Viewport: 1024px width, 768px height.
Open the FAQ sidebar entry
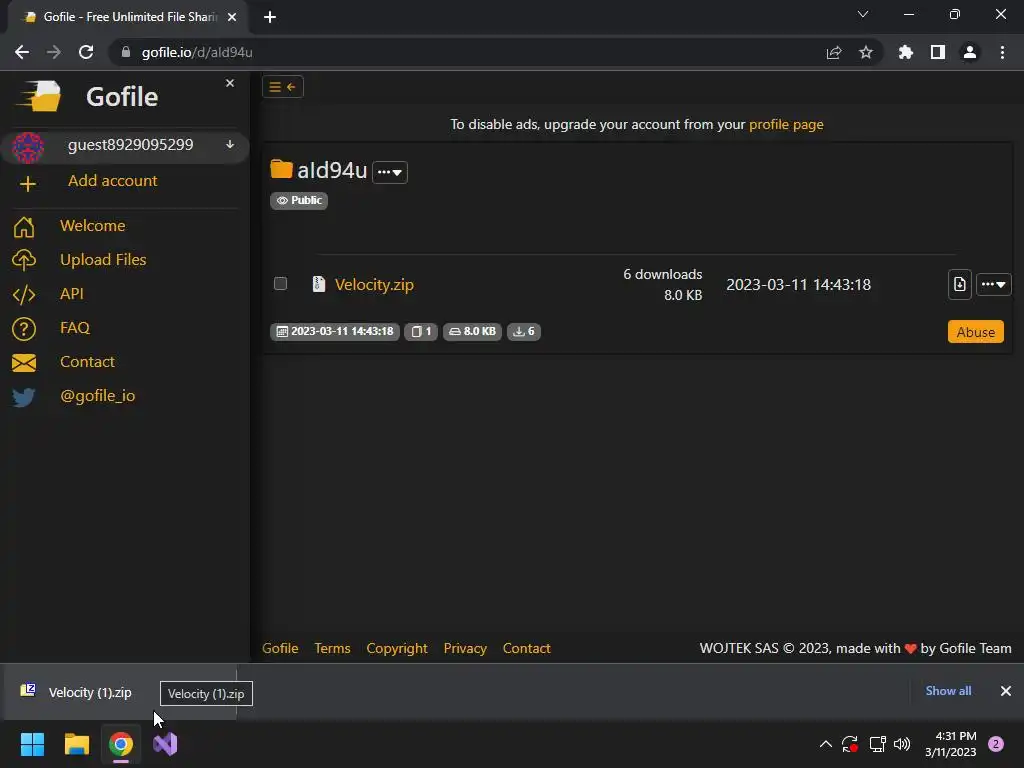click(x=74, y=328)
